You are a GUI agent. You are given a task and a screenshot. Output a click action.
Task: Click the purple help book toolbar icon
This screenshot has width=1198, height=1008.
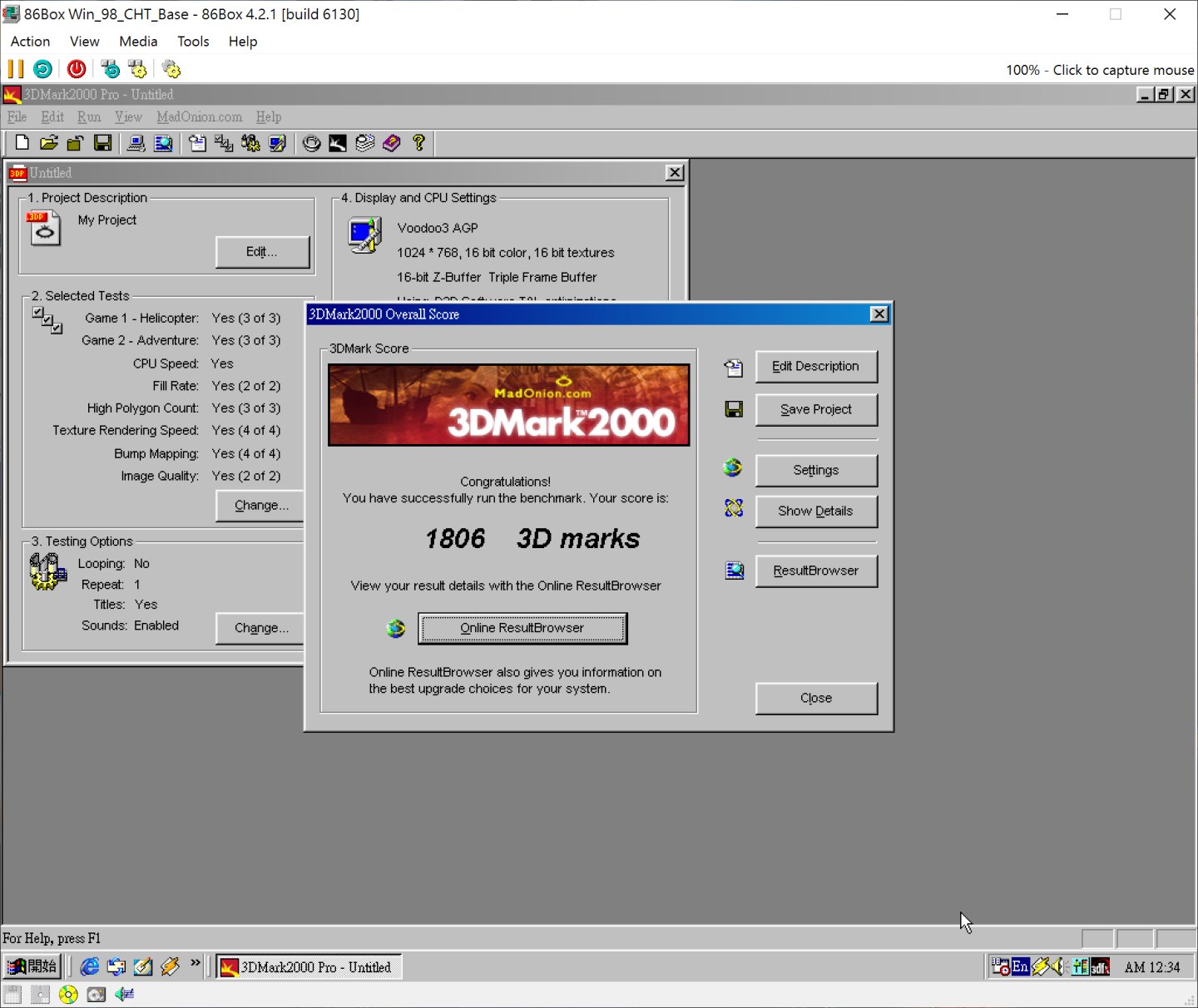pyautogui.click(x=392, y=143)
